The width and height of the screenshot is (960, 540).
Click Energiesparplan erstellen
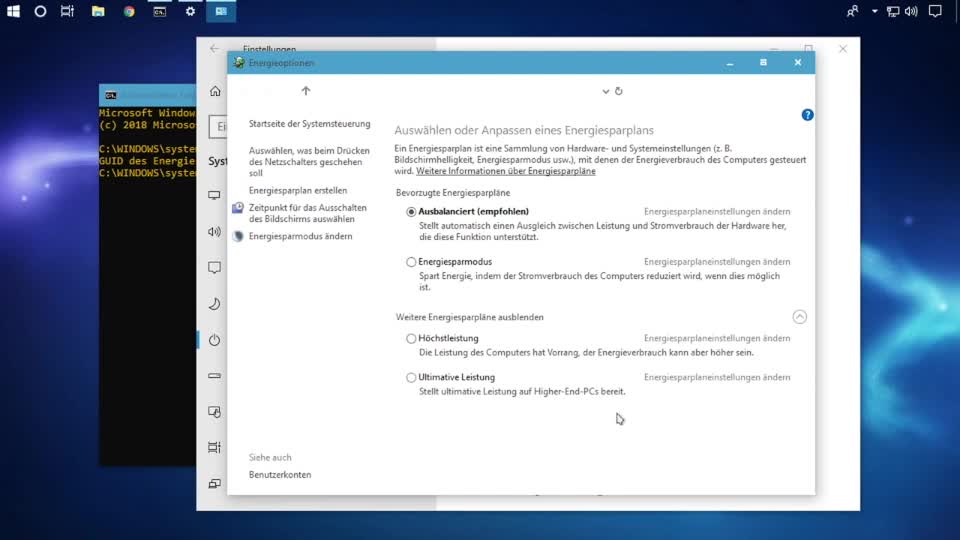coord(298,190)
